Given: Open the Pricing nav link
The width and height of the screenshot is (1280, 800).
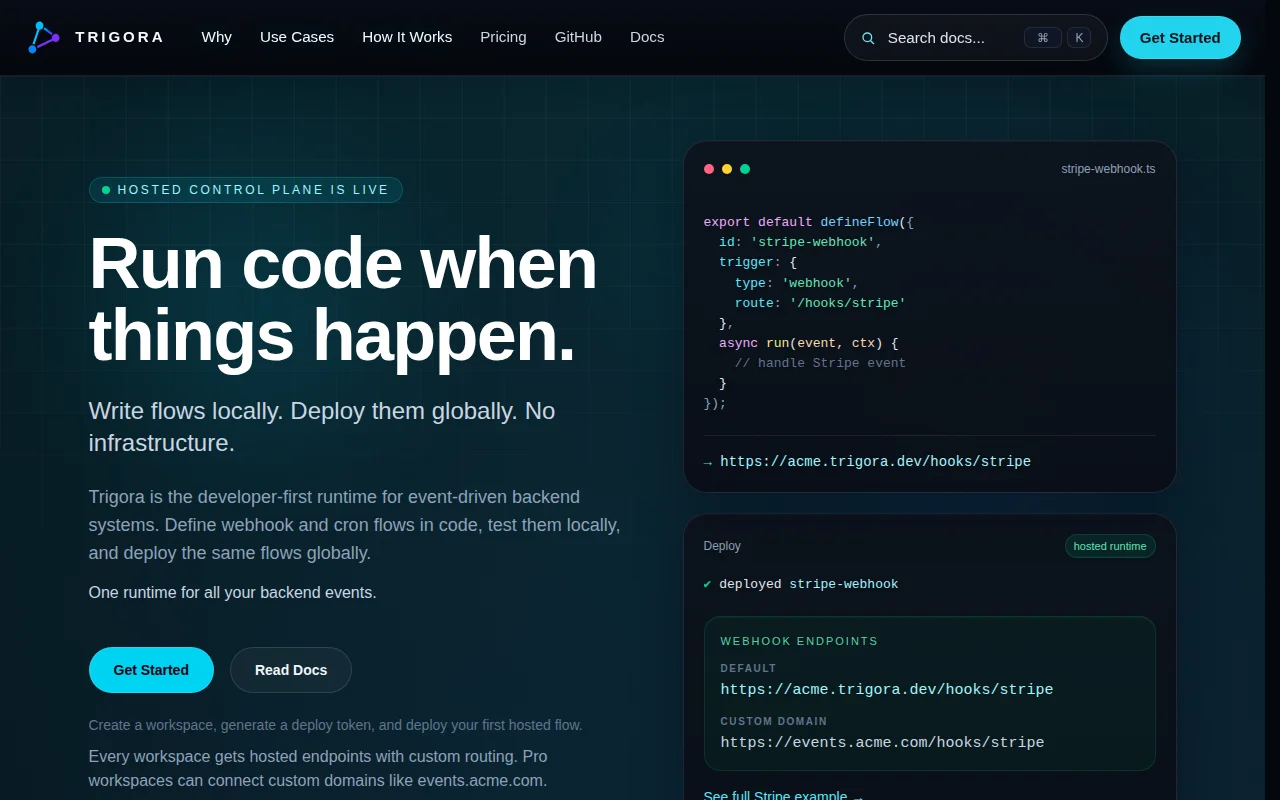Looking at the screenshot, I should point(503,37).
